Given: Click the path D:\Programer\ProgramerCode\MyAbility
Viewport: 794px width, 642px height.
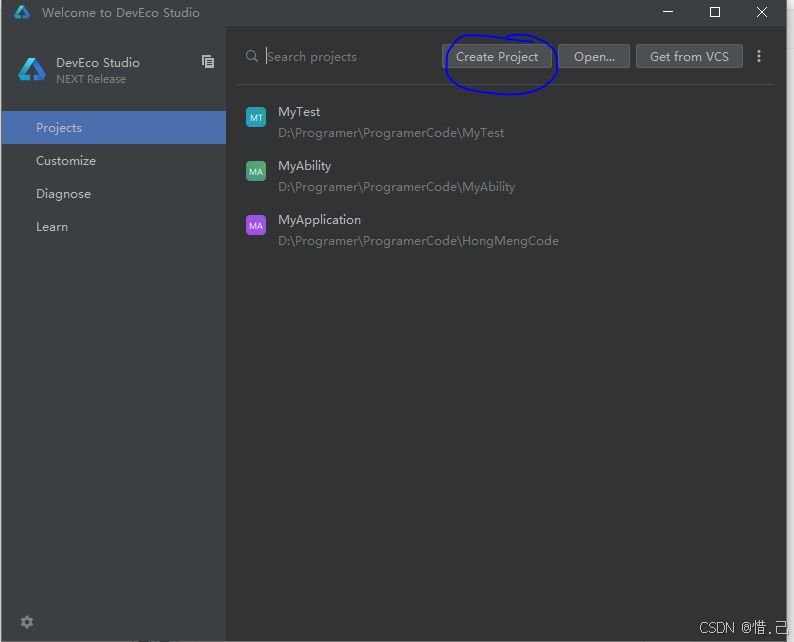Looking at the screenshot, I should 396,187.
